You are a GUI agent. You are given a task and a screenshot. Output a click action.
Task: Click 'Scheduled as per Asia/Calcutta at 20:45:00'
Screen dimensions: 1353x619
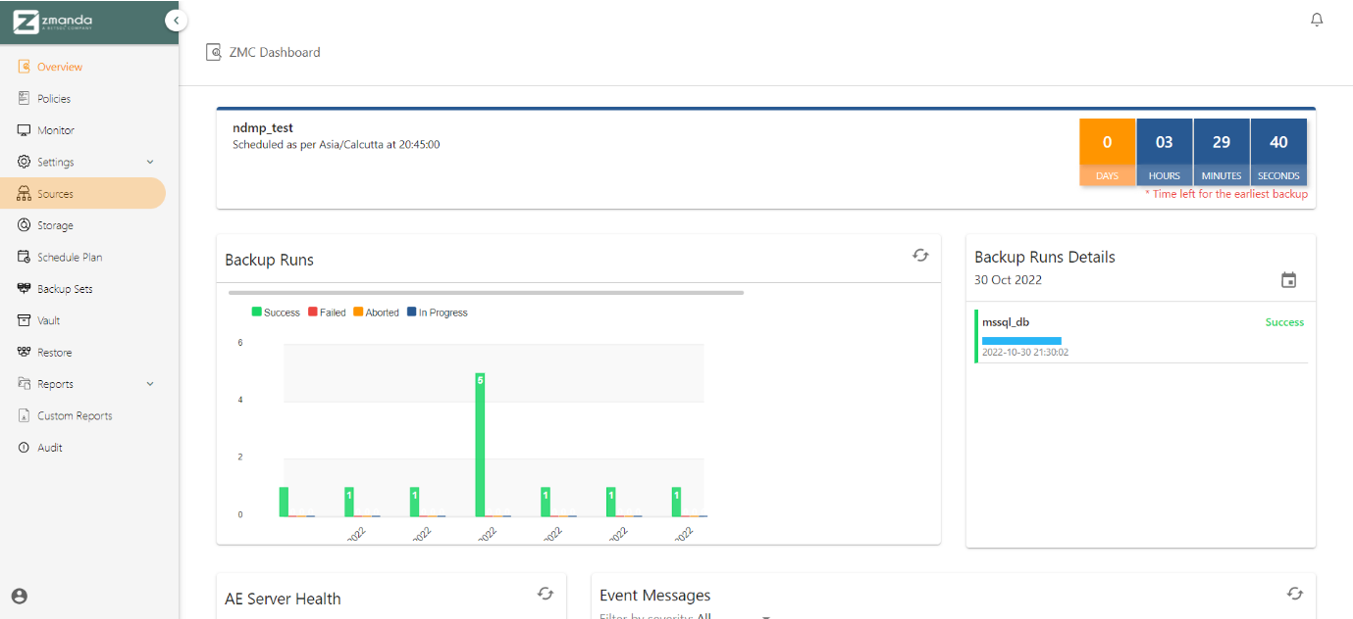pos(336,145)
